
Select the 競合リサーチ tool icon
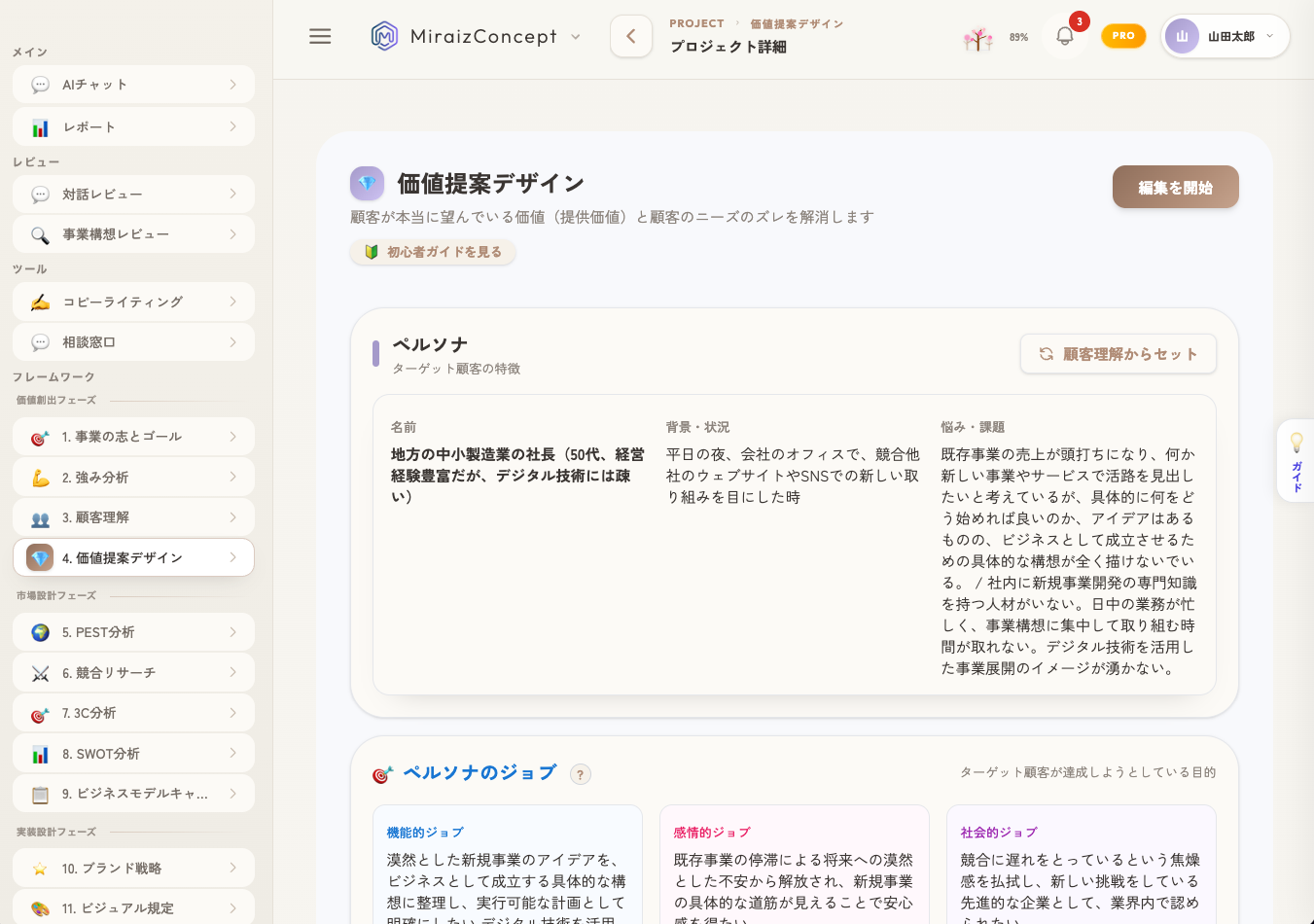[x=41, y=672]
